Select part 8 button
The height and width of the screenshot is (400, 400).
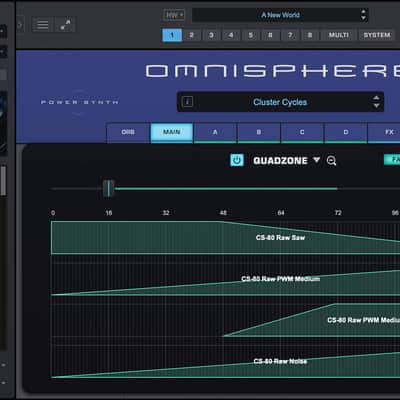310,35
